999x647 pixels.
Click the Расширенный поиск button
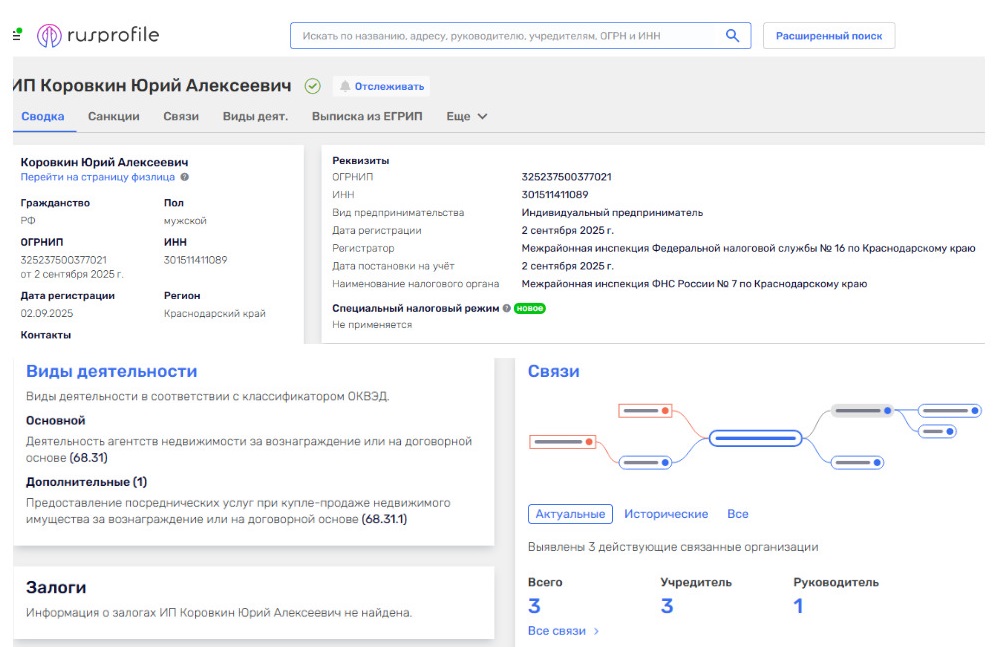[x=829, y=36]
